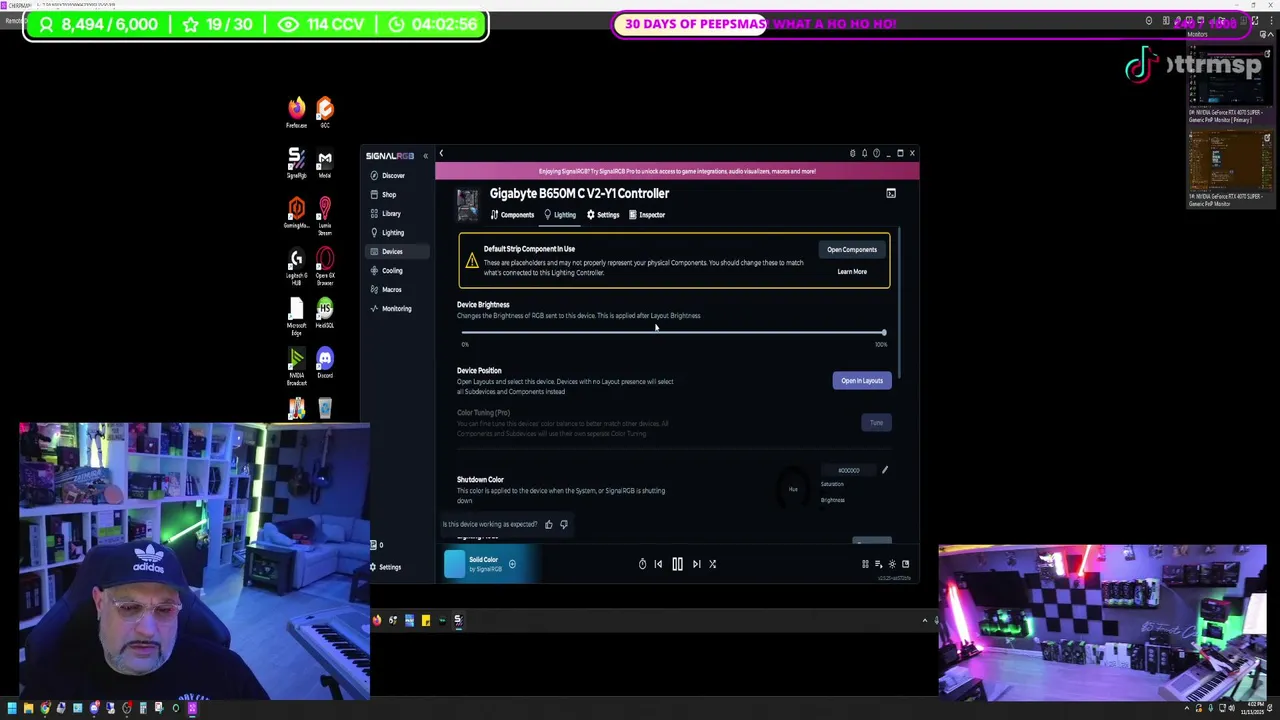The height and width of the screenshot is (720, 1280).
Task: Open the Recycle Bin icon on desktop
Action: point(325,408)
